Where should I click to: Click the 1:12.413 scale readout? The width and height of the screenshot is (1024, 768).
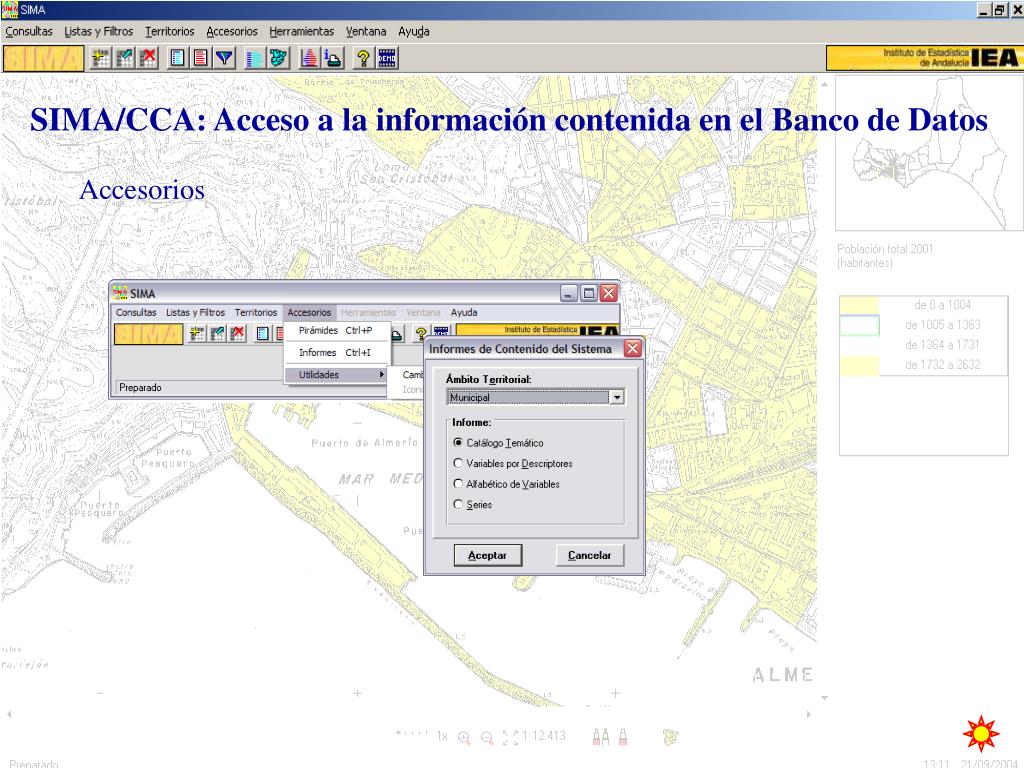(x=543, y=736)
